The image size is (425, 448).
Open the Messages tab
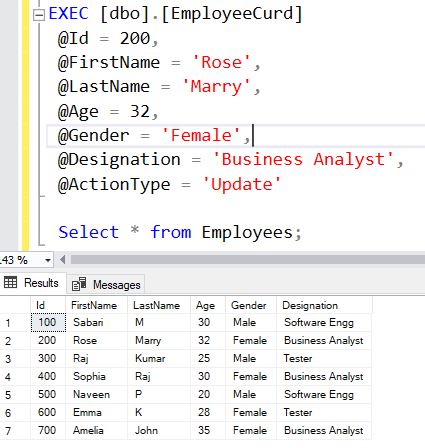[106, 285]
